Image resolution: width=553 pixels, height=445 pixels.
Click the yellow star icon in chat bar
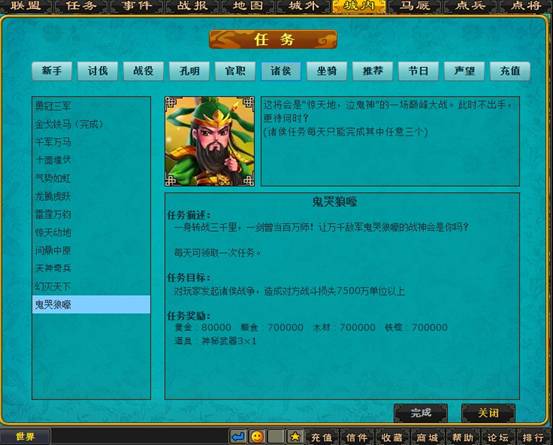tap(295, 437)
